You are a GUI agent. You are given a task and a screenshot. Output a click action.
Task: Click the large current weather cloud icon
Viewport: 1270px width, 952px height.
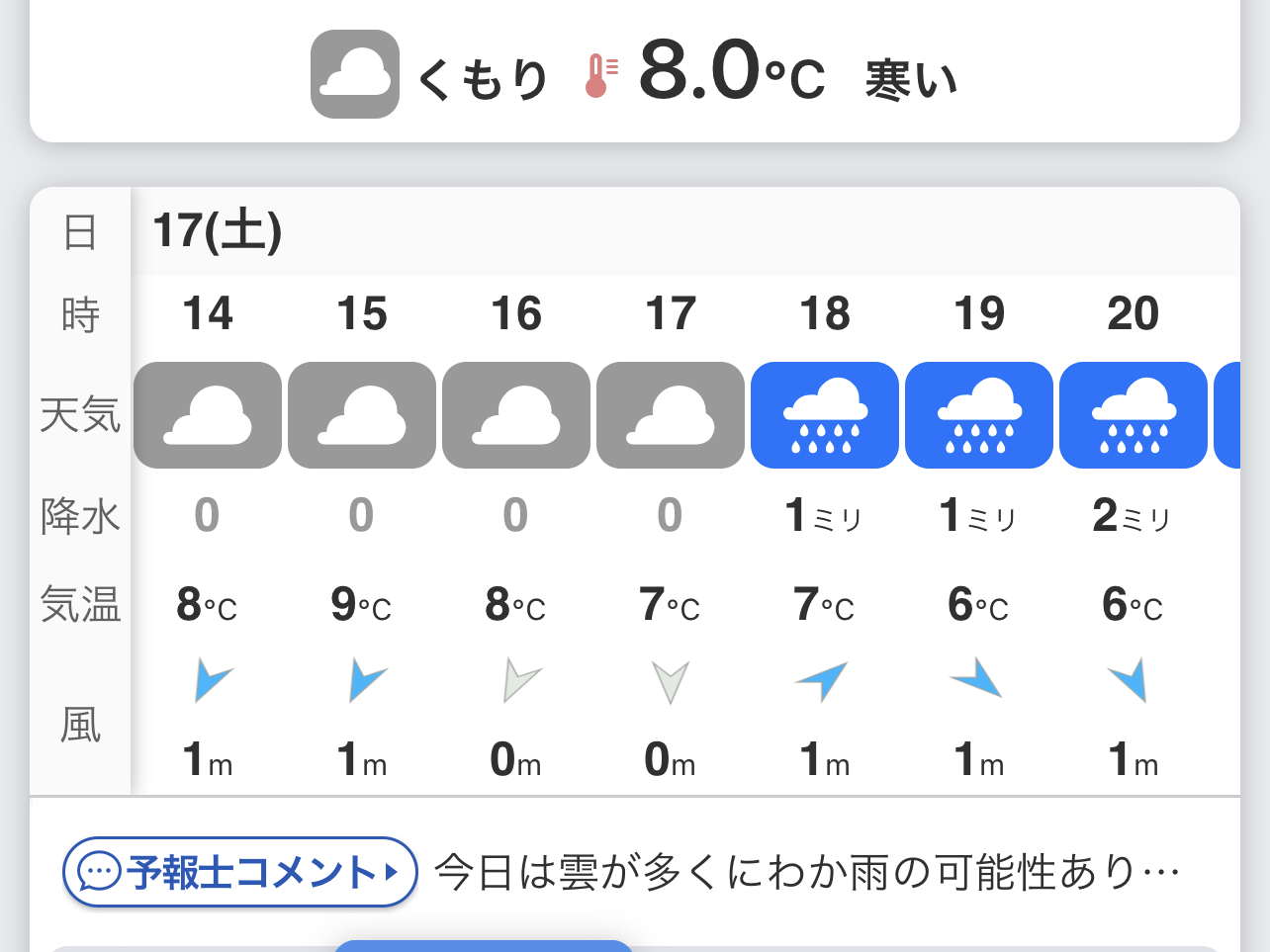tap(355, 74)
